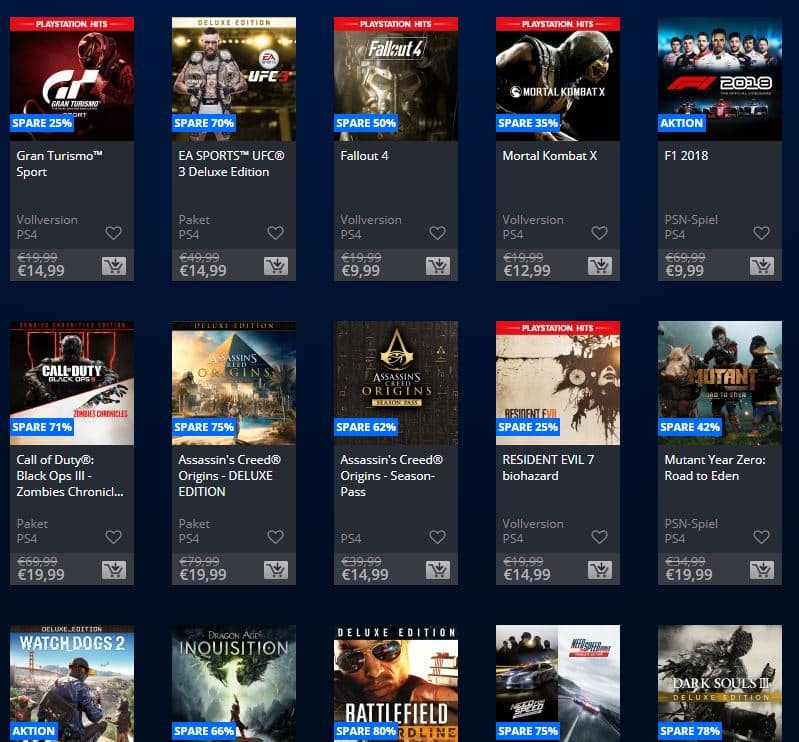
Task: Toggle wishlist heart for Fallout 4
Action: [x=438, y=233]
